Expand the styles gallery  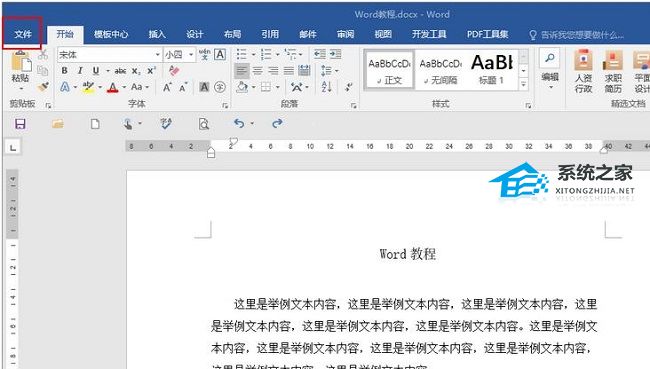click(524, 85)
